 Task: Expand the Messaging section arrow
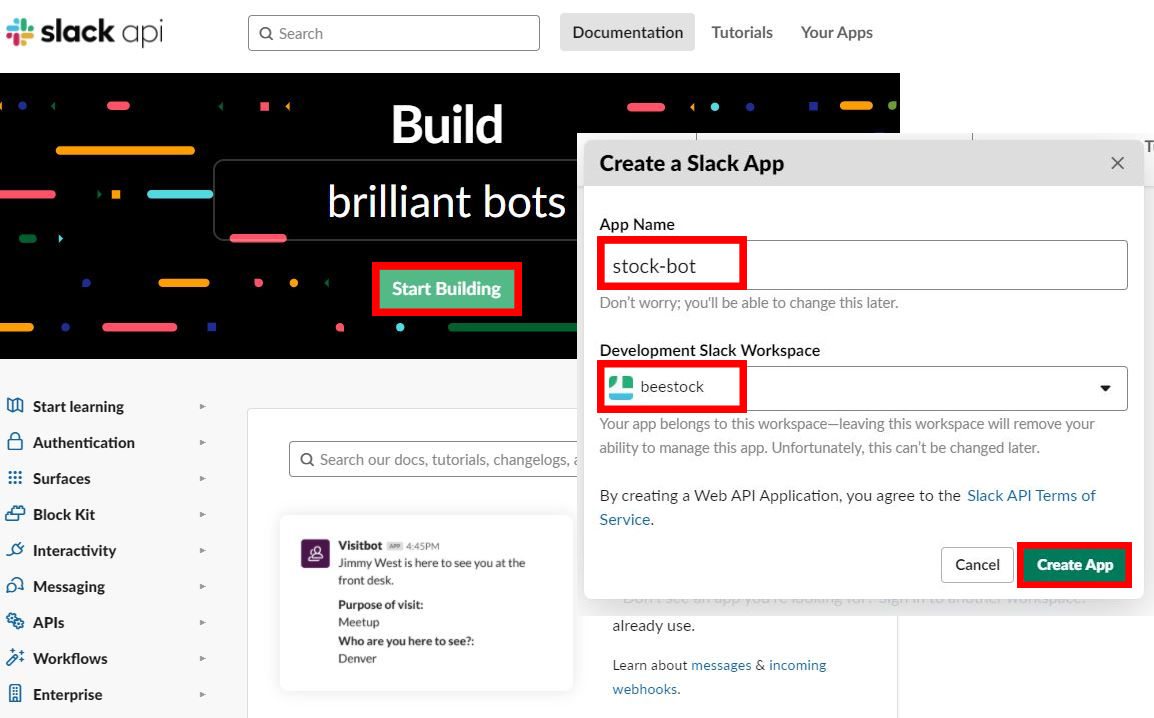pyautogui.click(x=202, y=586)
